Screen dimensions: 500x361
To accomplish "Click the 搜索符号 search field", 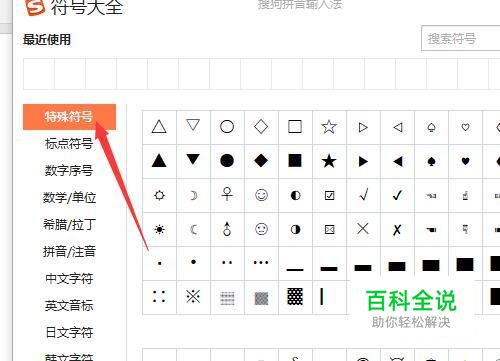I will [x=461, y=38].
